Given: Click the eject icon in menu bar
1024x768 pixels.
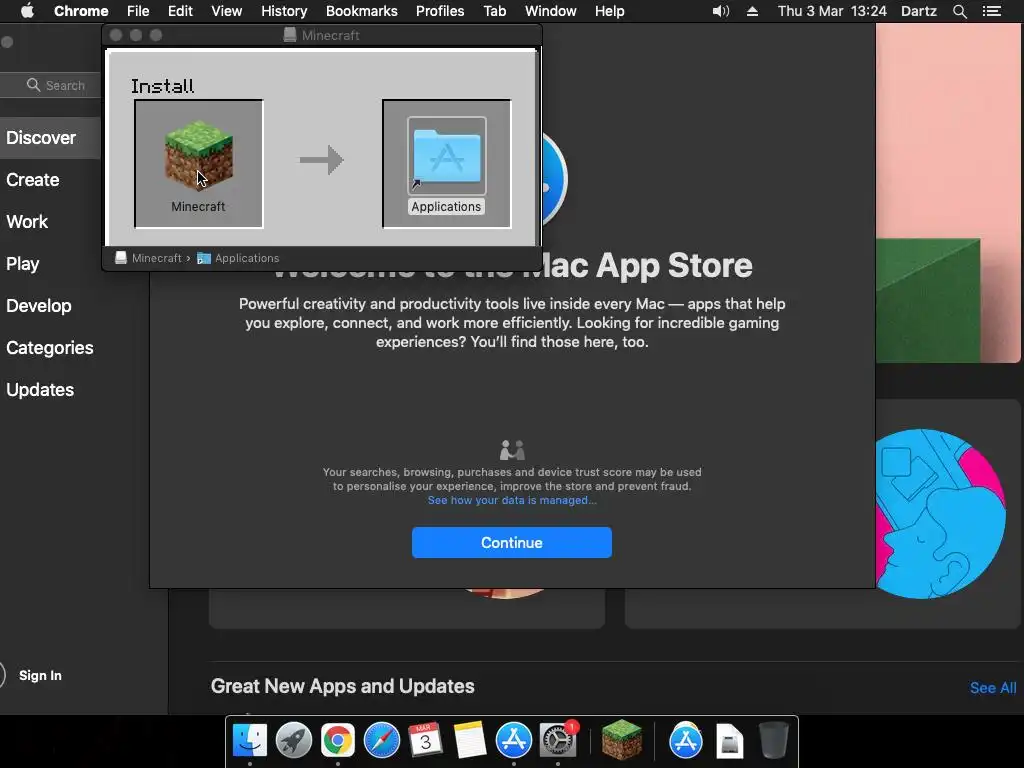Looking at the screenshot, I should [x=752, y=11].
